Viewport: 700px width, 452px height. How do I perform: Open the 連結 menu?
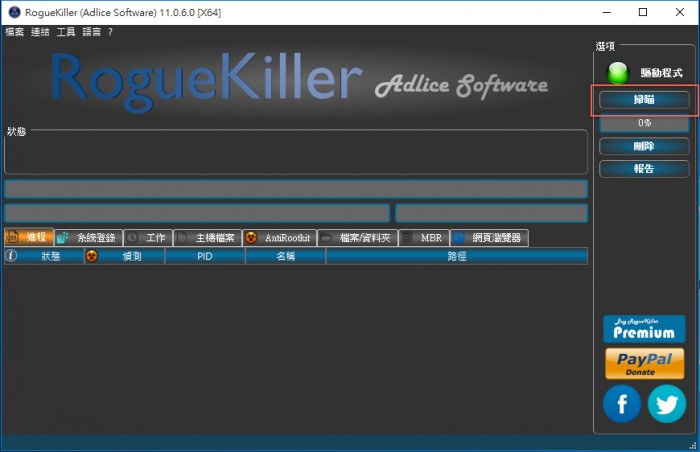tap(40, 32)
